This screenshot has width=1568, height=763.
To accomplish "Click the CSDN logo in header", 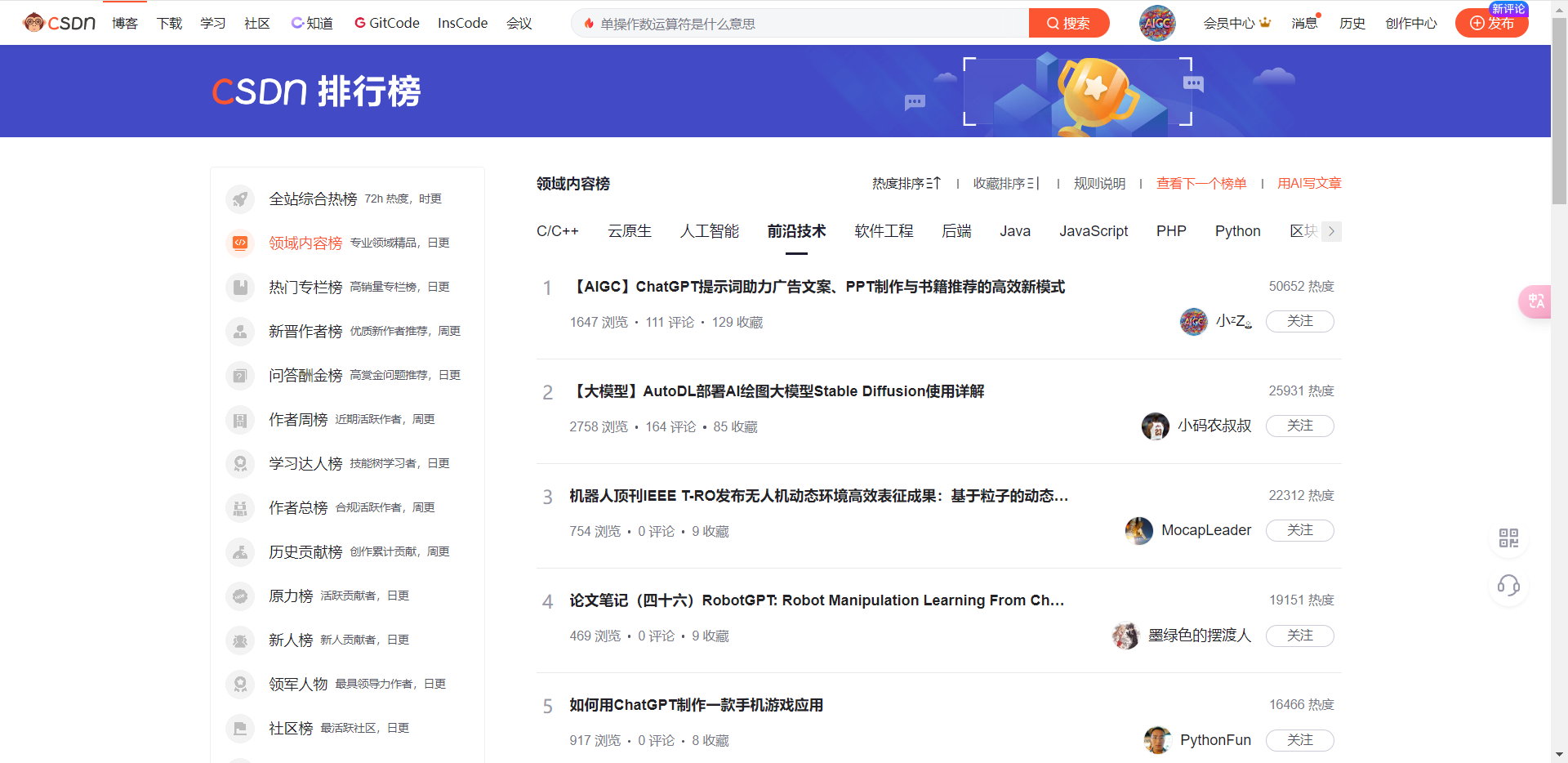I will click(x=60, y=23).
